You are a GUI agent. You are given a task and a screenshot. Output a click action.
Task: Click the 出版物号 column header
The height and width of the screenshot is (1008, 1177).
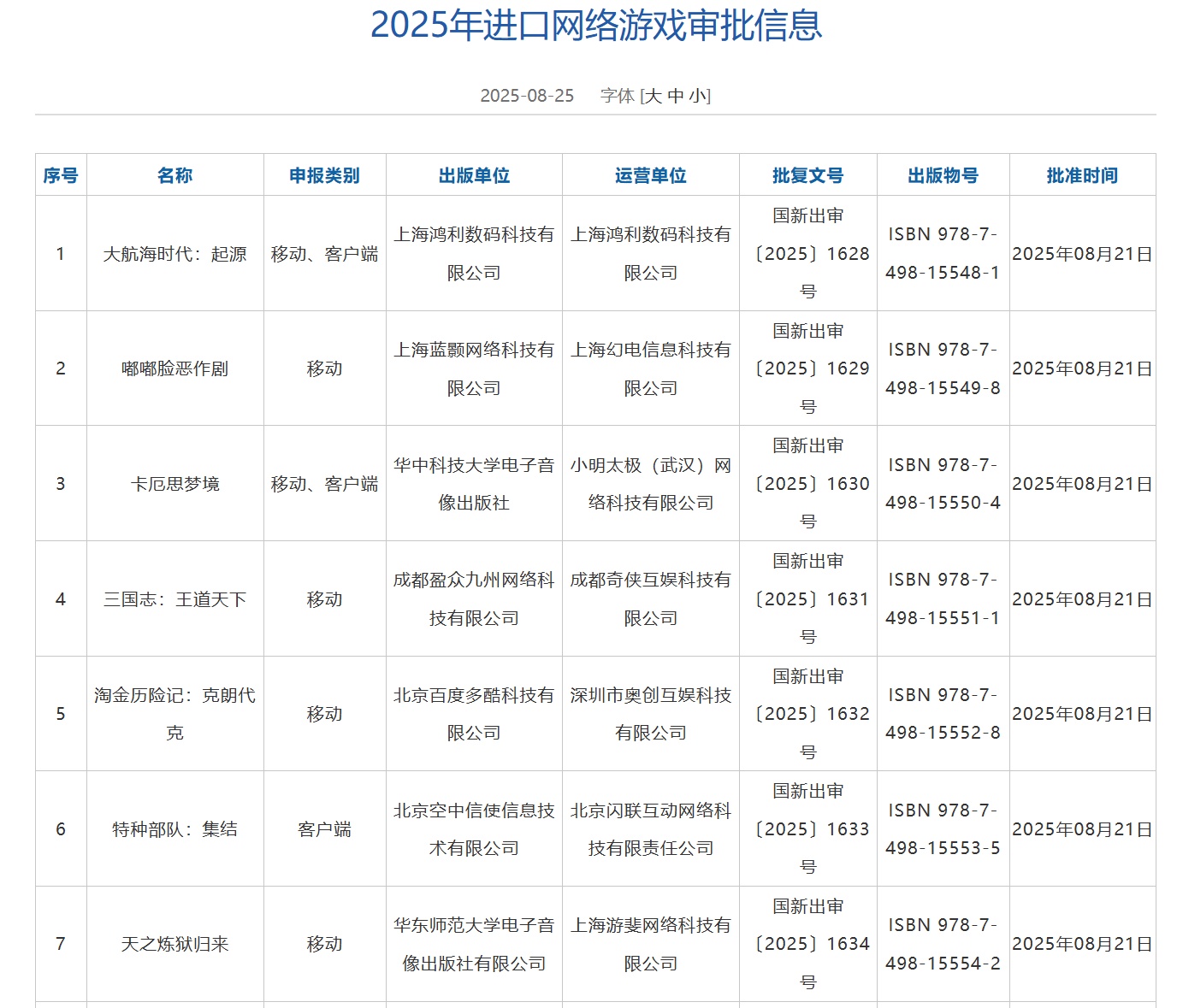[x=943, y=175]
